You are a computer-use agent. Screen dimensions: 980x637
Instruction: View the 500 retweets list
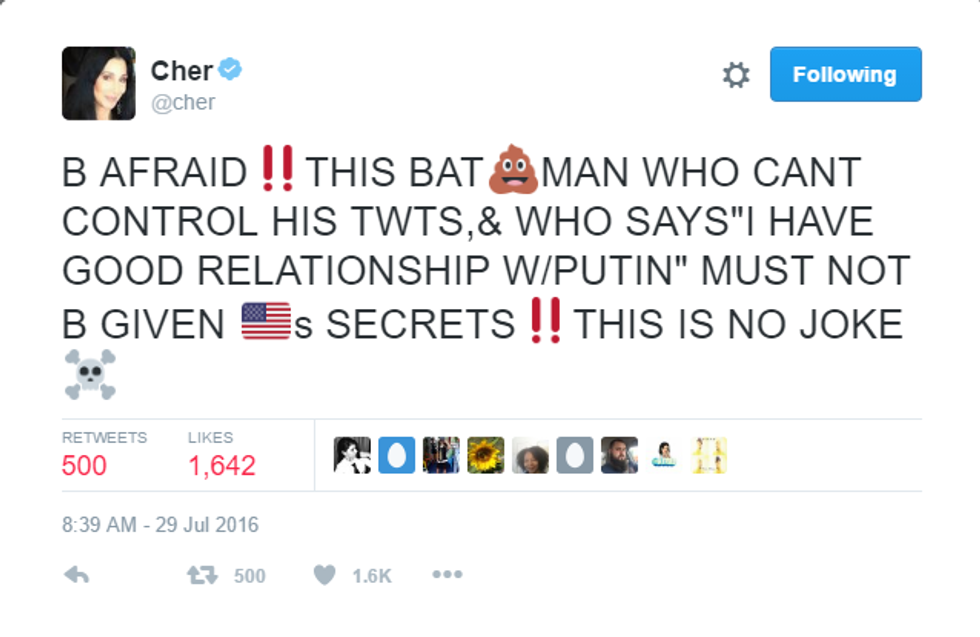coord(84,465)
